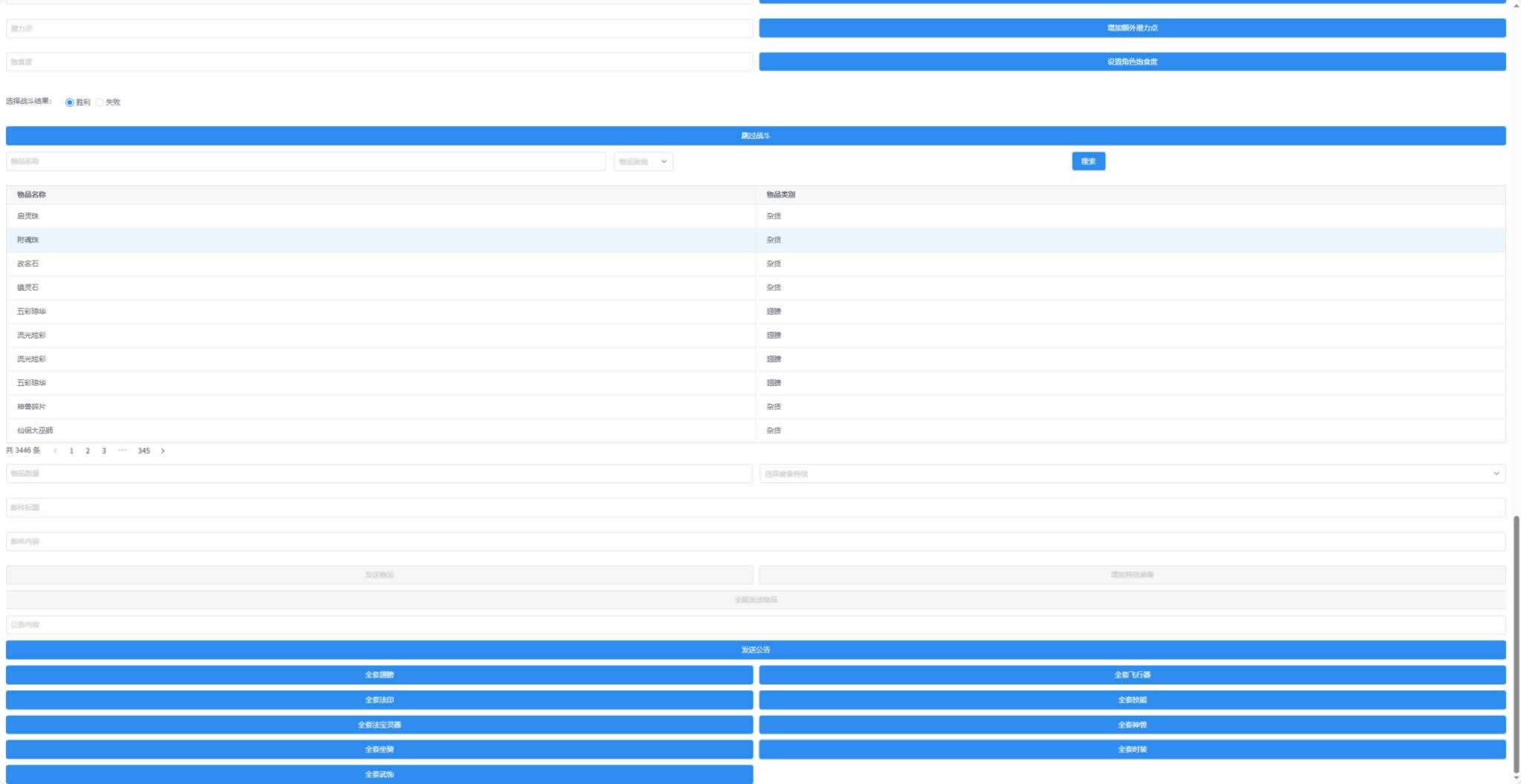Focus the 物品名称 search input field
The height and width of the screenshot is (784, 1521).
pos(305,161)
